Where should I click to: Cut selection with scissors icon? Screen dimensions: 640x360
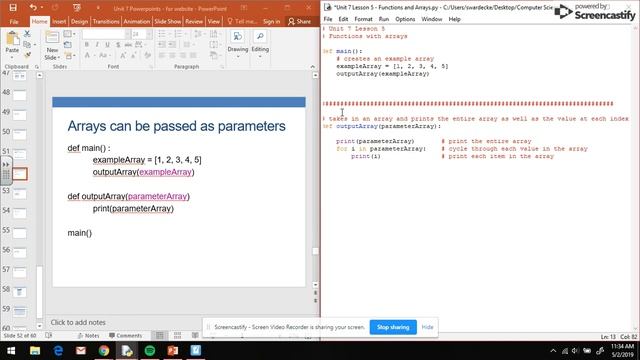click(x=27, y=34)
